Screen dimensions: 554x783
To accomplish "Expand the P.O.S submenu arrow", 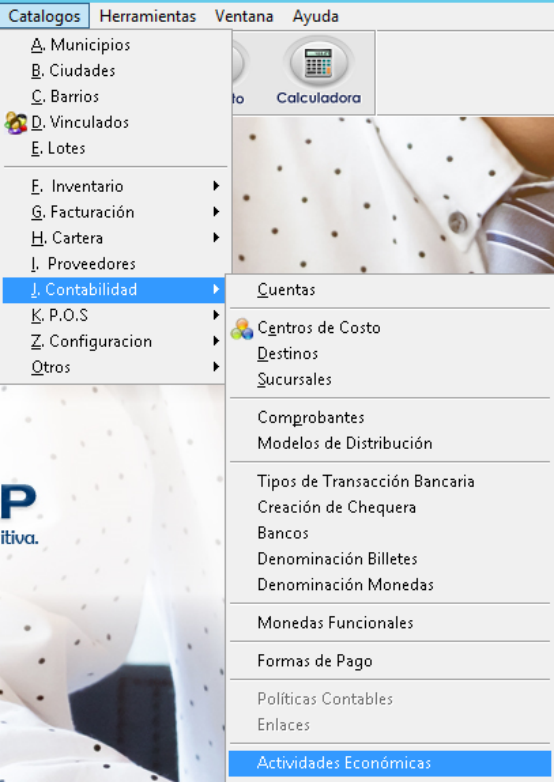I will (216, 315).
